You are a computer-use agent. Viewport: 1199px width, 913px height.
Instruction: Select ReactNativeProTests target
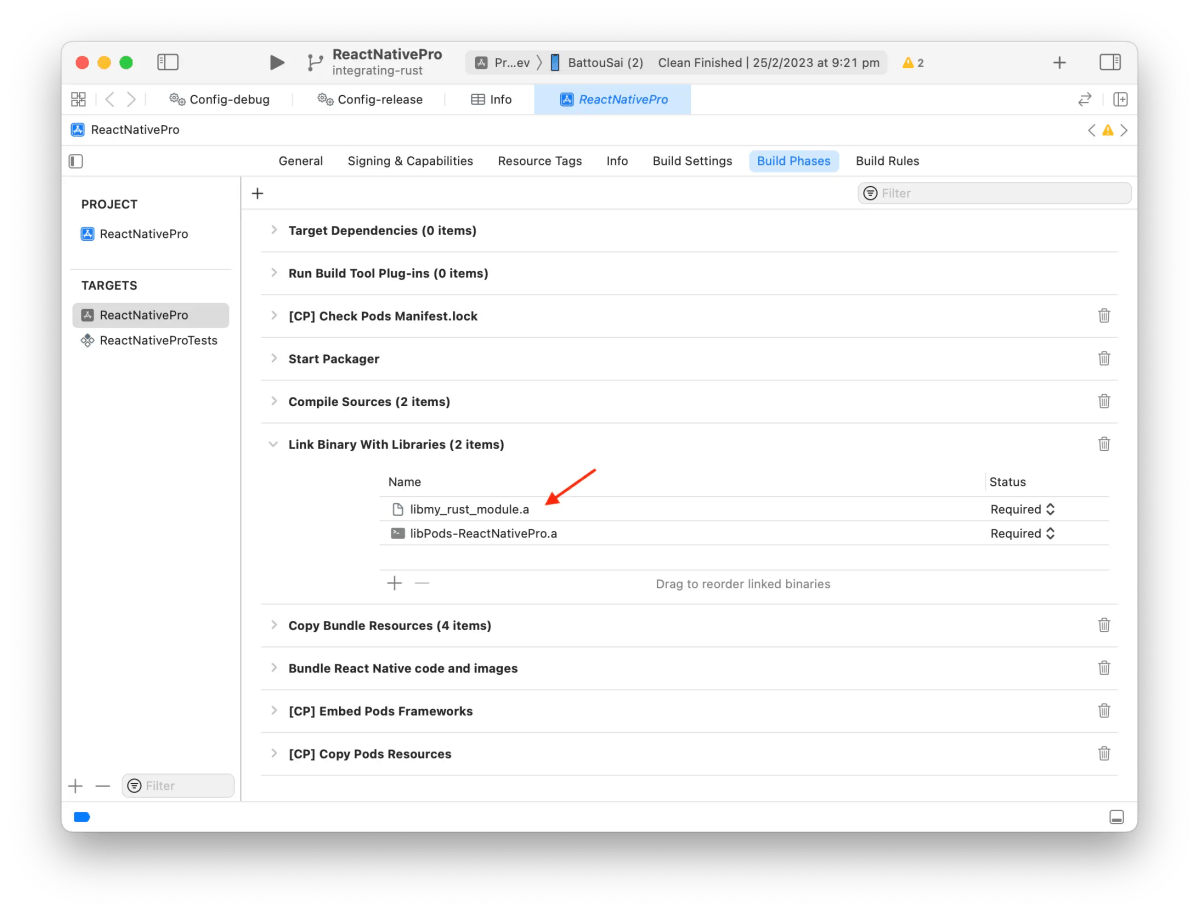tap(151, 340)
